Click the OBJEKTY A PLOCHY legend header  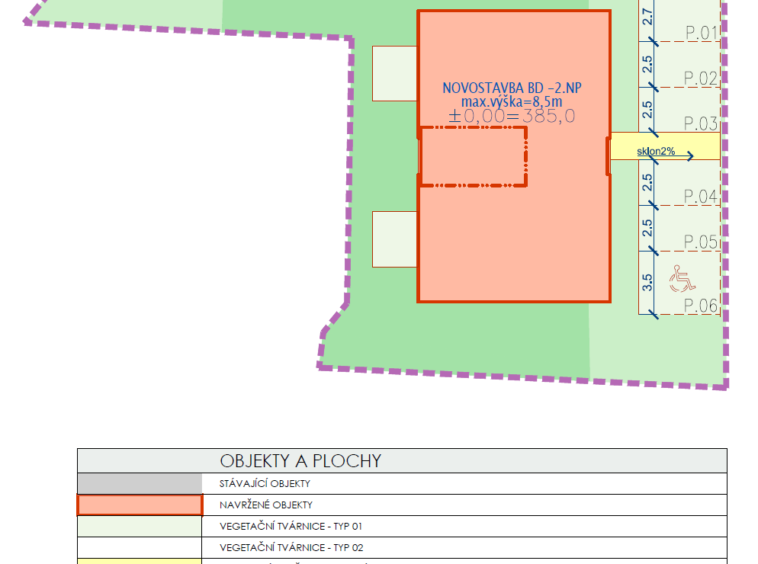click(x=300, y=461)
